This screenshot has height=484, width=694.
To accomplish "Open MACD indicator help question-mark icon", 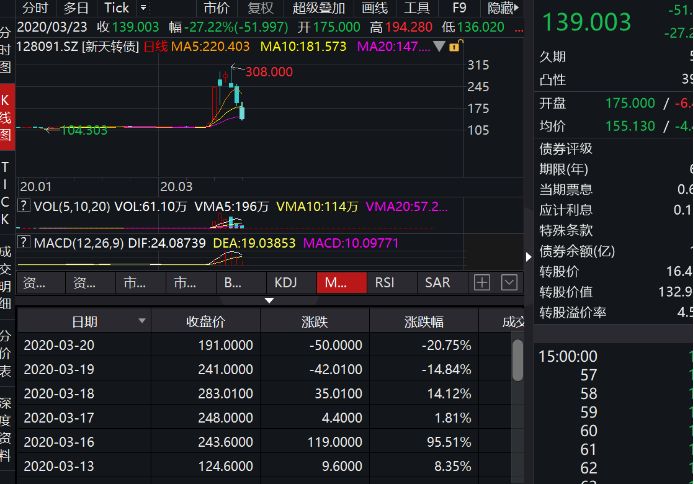I will [25, 243].
